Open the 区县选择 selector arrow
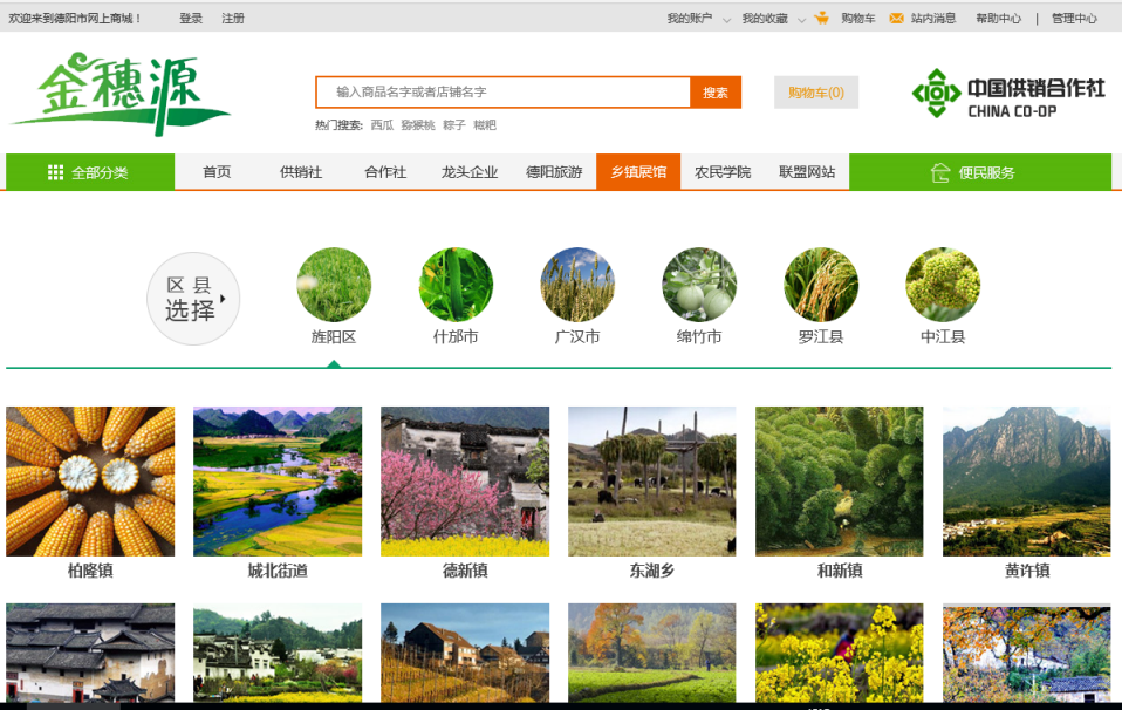The height and width of the screenshot is (711, 1123). coord(223,298)
